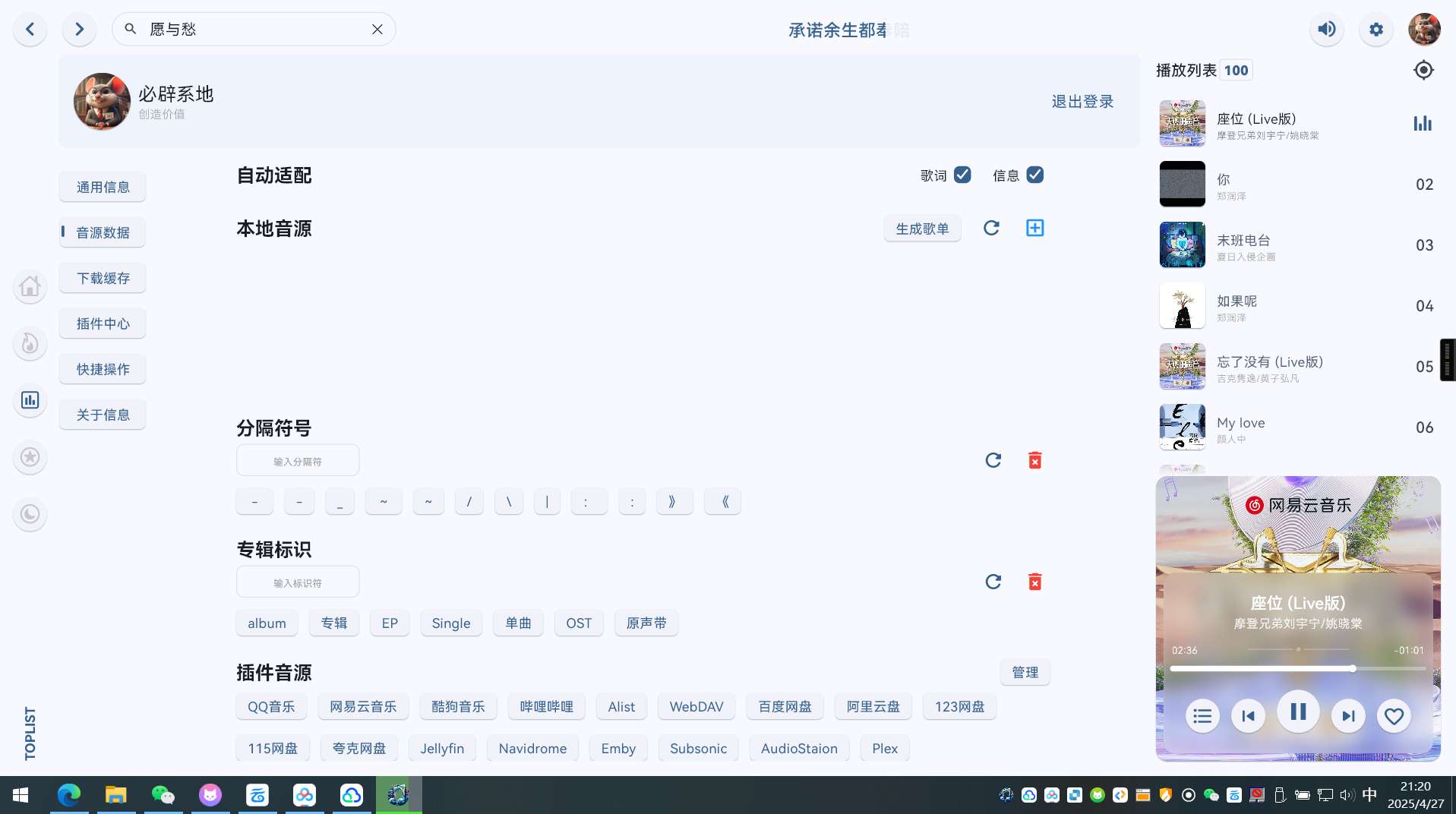Refresh the local music source list
This screenshot has height=814, width=1456.
click(x=991, y=228)
